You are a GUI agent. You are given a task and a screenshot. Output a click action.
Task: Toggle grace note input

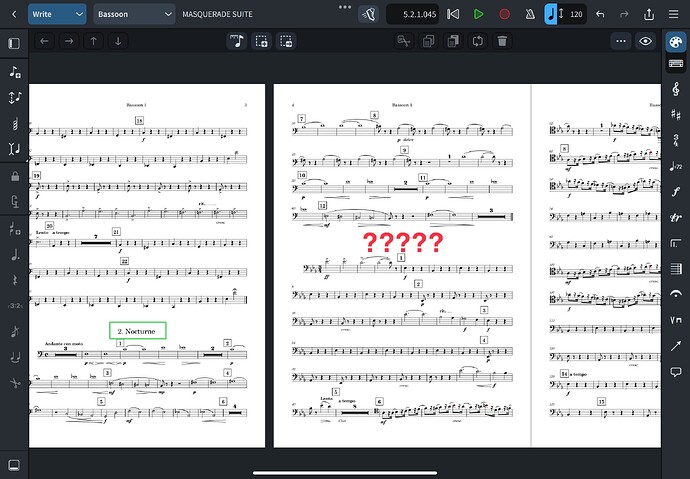click(x=15, y=332)
